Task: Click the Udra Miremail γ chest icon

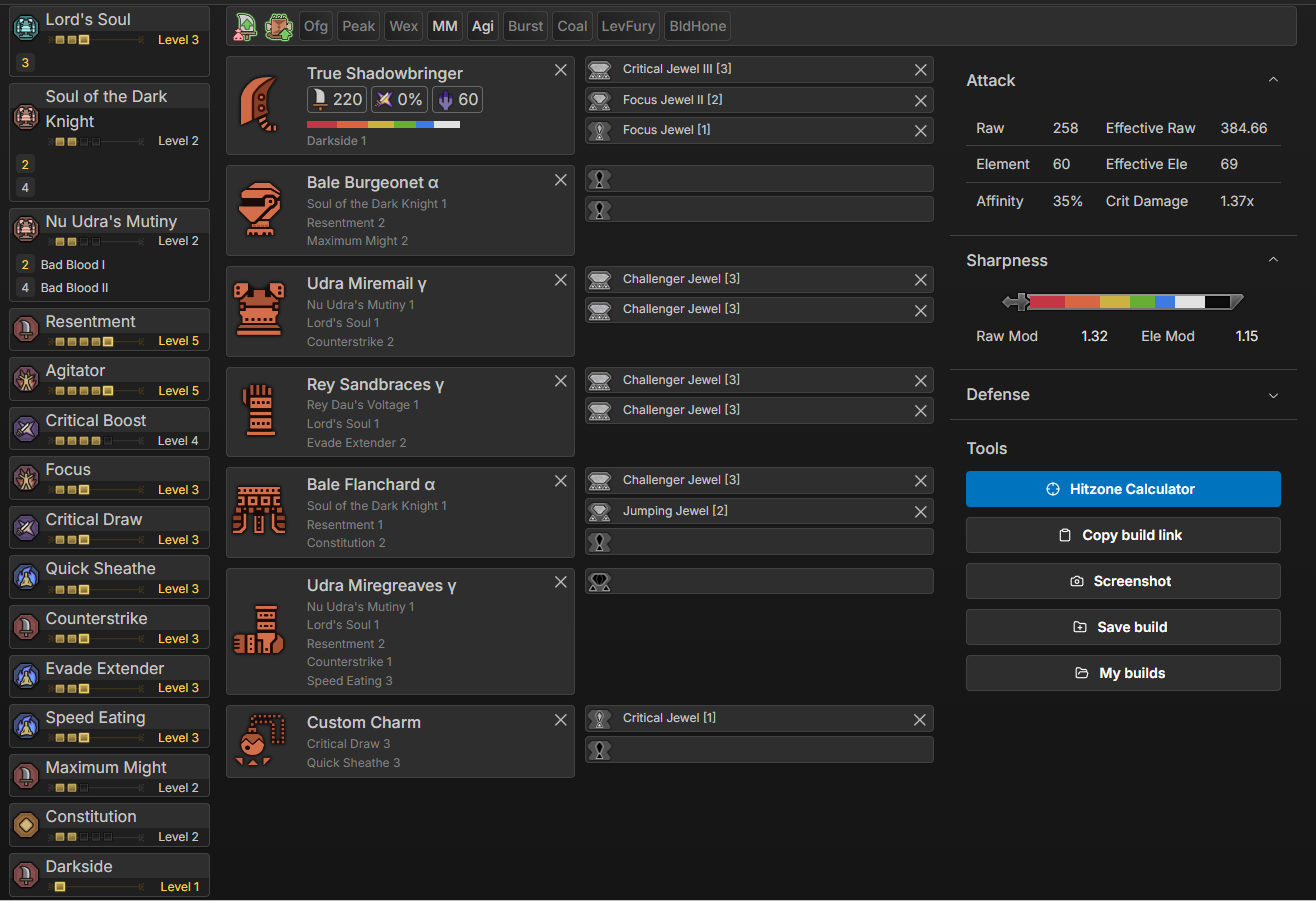Action: click(258, 308)
